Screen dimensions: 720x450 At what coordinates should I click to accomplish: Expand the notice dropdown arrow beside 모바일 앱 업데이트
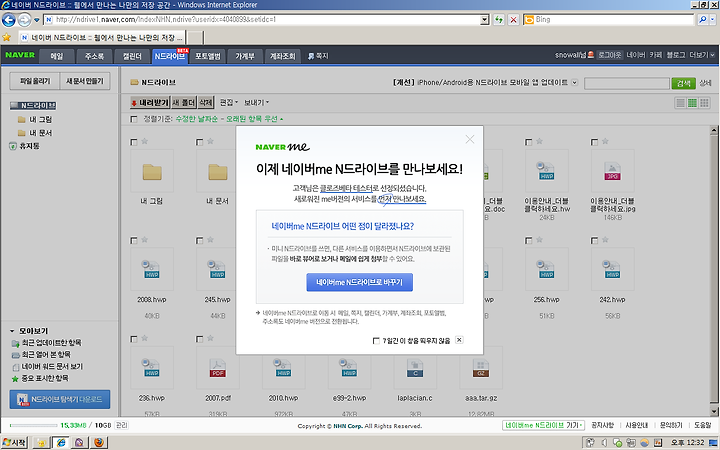pos(574,83)
